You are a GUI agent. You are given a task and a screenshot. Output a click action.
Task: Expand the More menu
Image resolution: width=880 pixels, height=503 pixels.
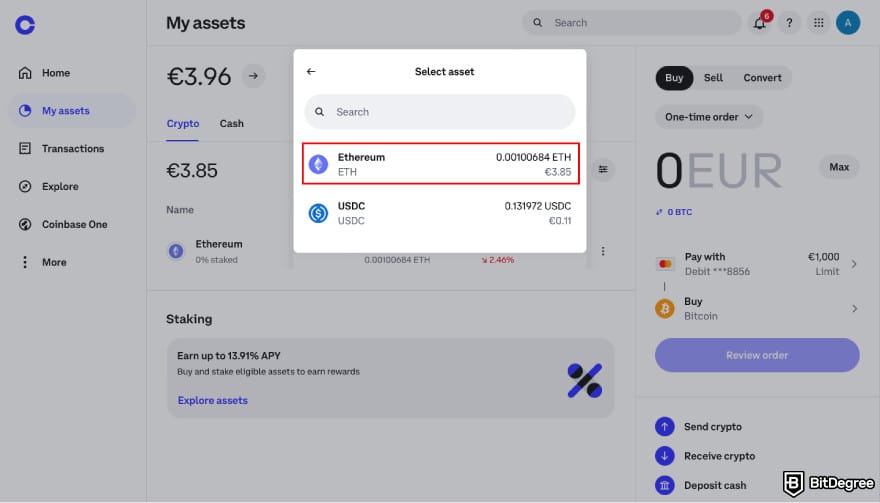(x=43, y=262)
